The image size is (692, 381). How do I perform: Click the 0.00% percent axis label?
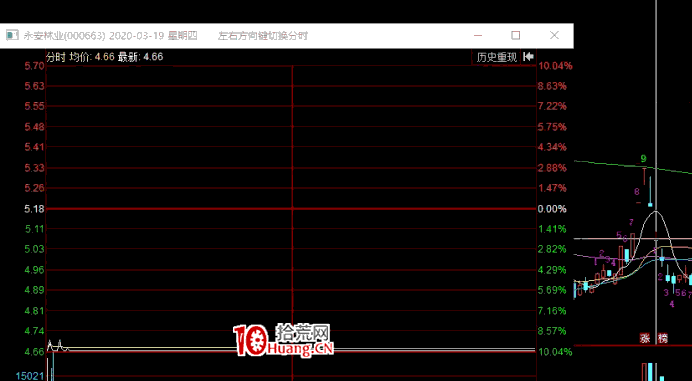click(552, 209)
